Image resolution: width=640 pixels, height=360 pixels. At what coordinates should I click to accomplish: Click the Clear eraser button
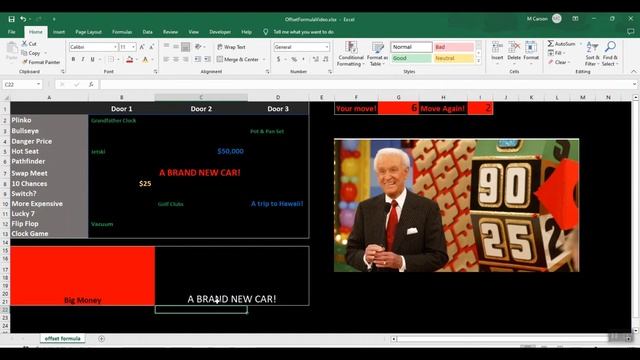click(558, 62)
